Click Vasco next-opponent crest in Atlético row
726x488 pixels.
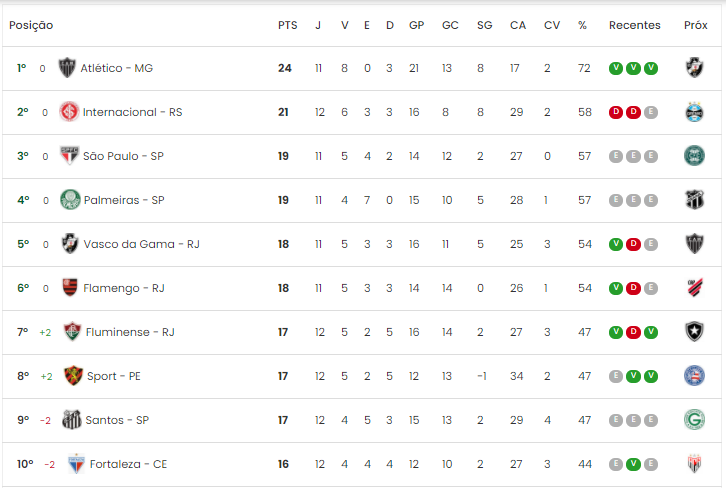(x=695, y=68)
